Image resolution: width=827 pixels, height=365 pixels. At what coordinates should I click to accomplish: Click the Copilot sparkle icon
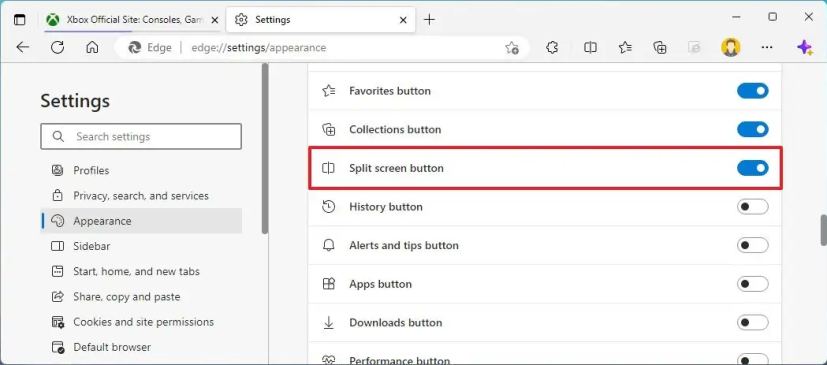[804, 47]
